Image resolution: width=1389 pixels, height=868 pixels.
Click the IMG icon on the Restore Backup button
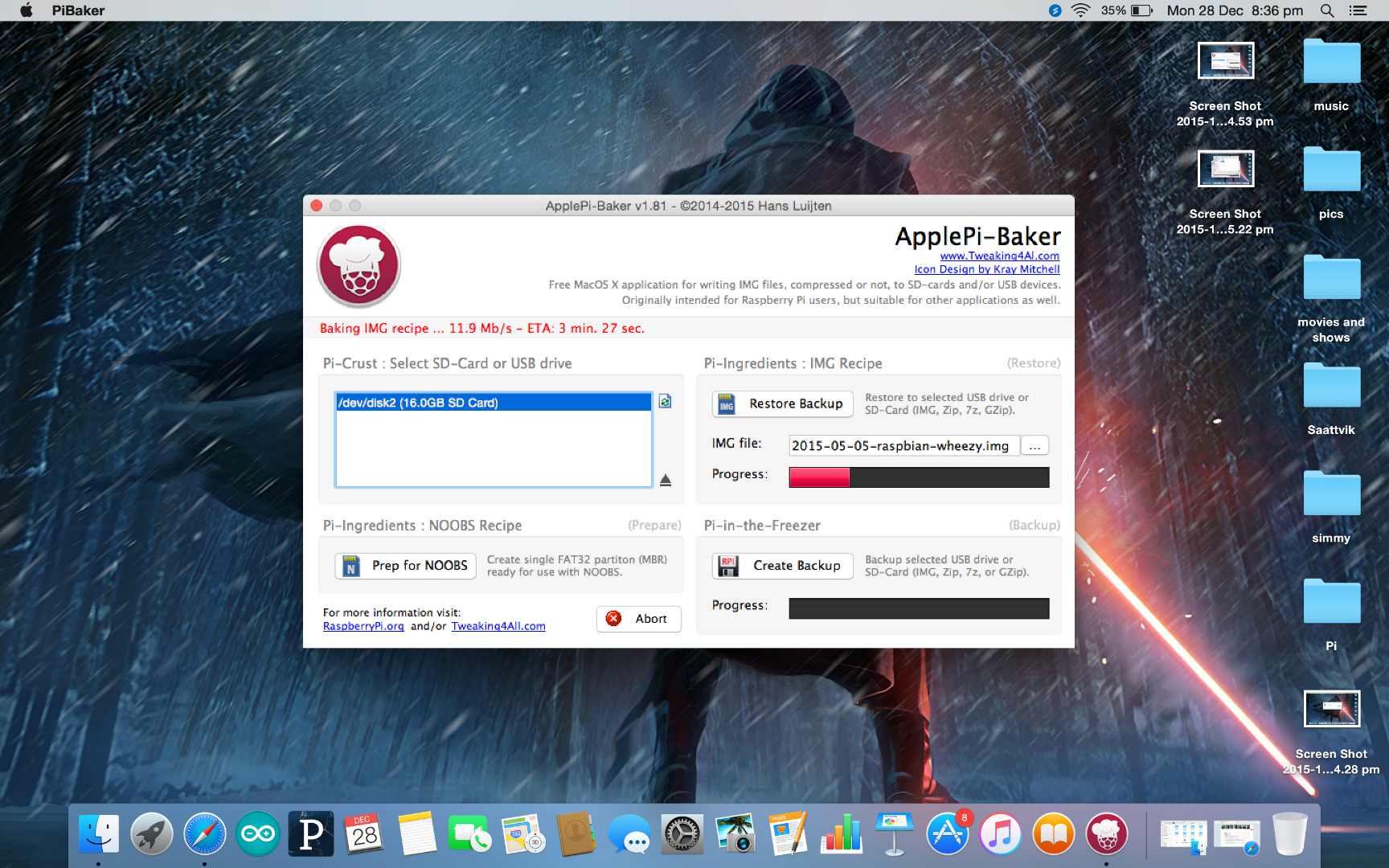[x=727, y=403]
